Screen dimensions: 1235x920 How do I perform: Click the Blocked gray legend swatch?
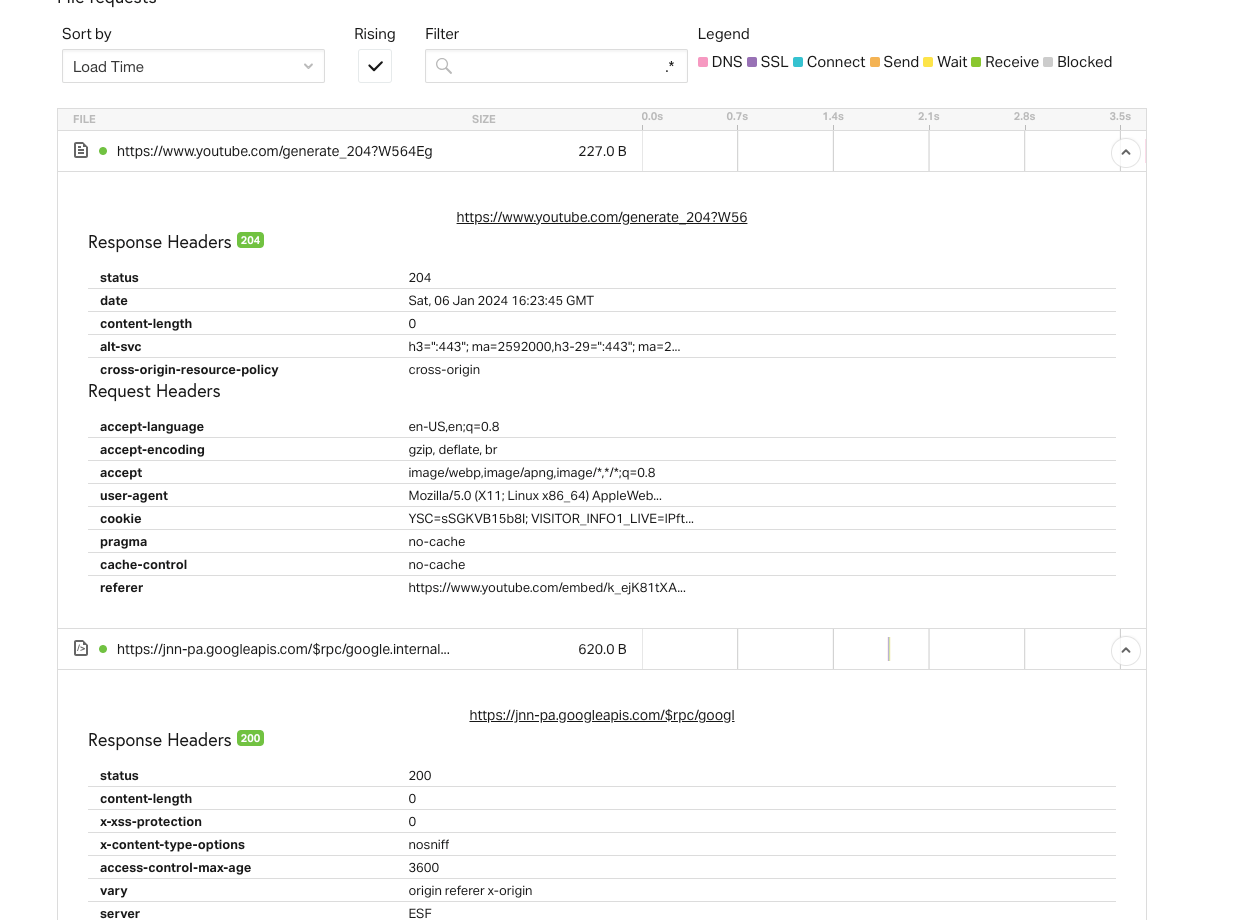coord(1048,62)
